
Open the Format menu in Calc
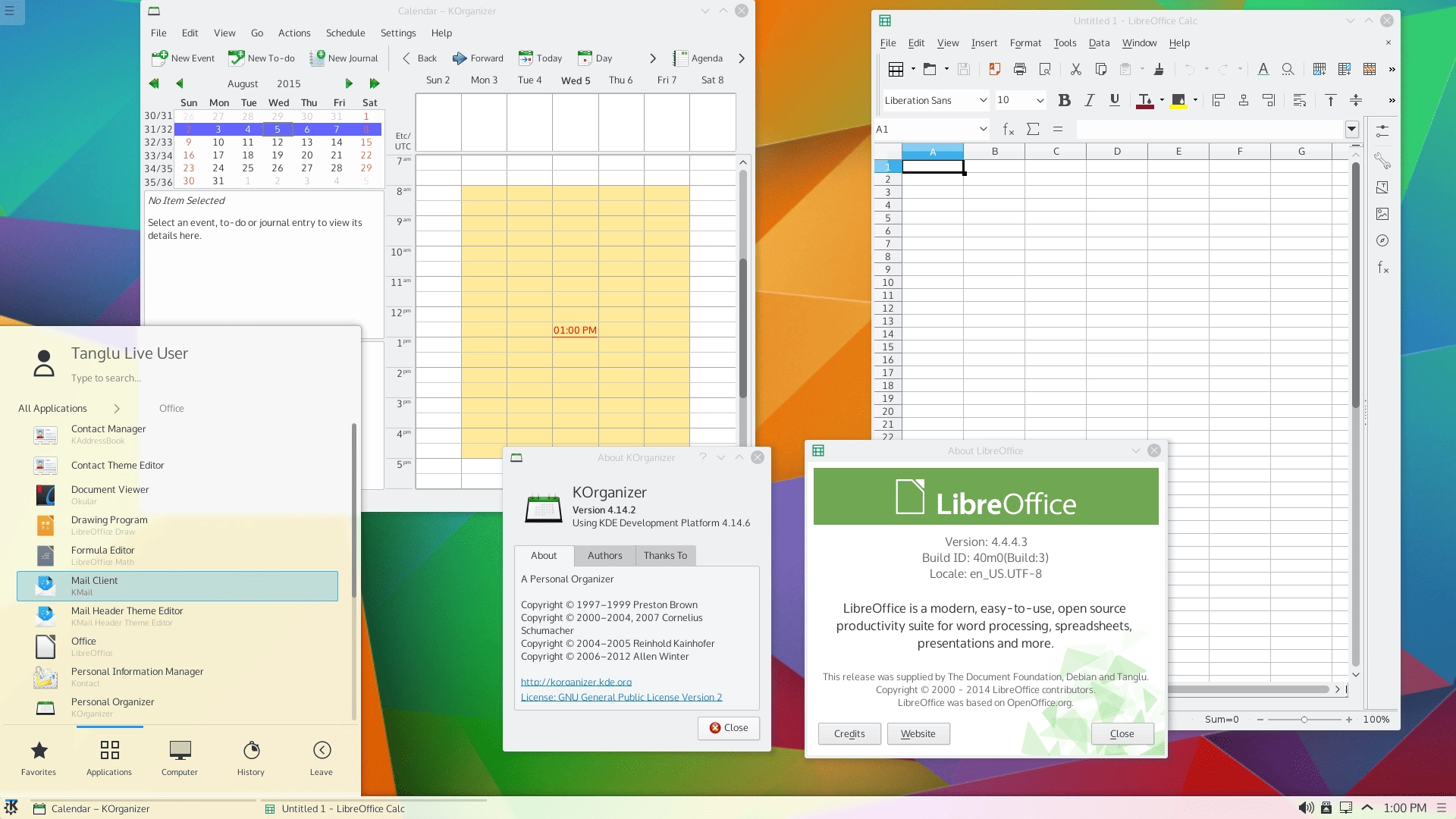tap(1025, 43)
